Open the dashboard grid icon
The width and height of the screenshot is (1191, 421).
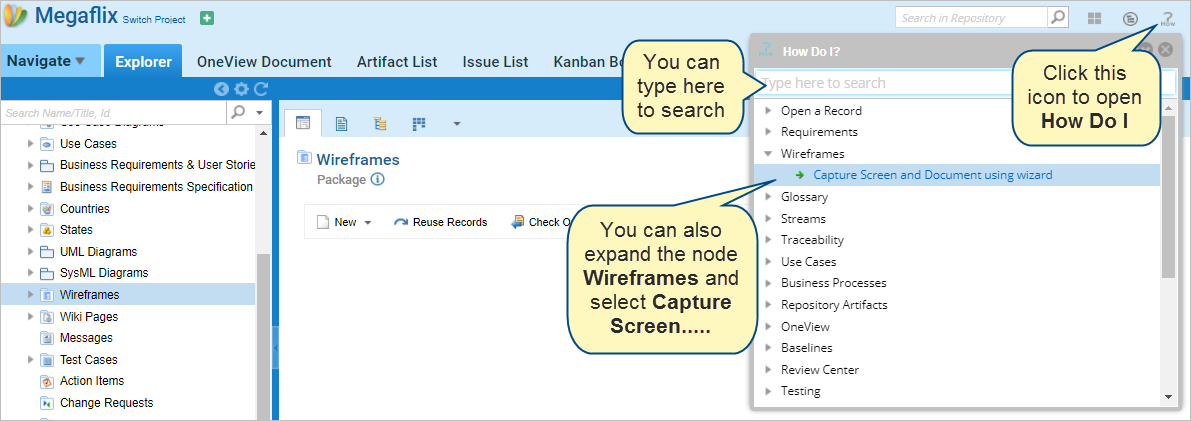pyautogui.click(x=1095, y=18)
